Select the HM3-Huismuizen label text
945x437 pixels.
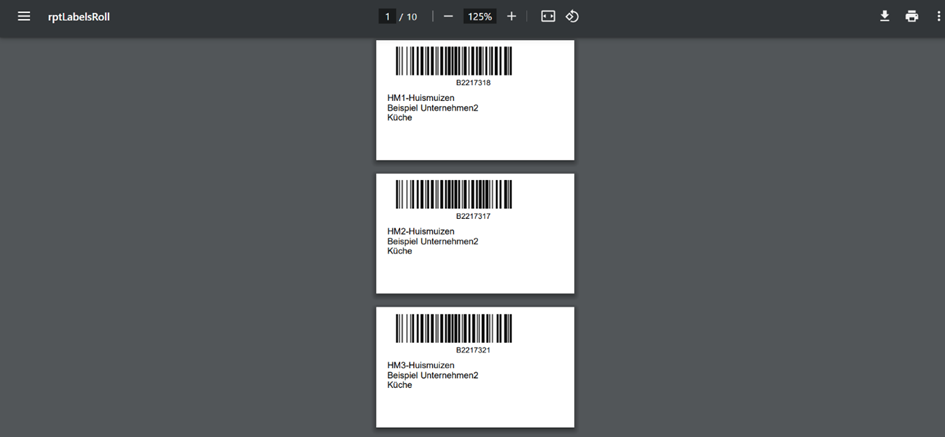(x=421, y=365)
